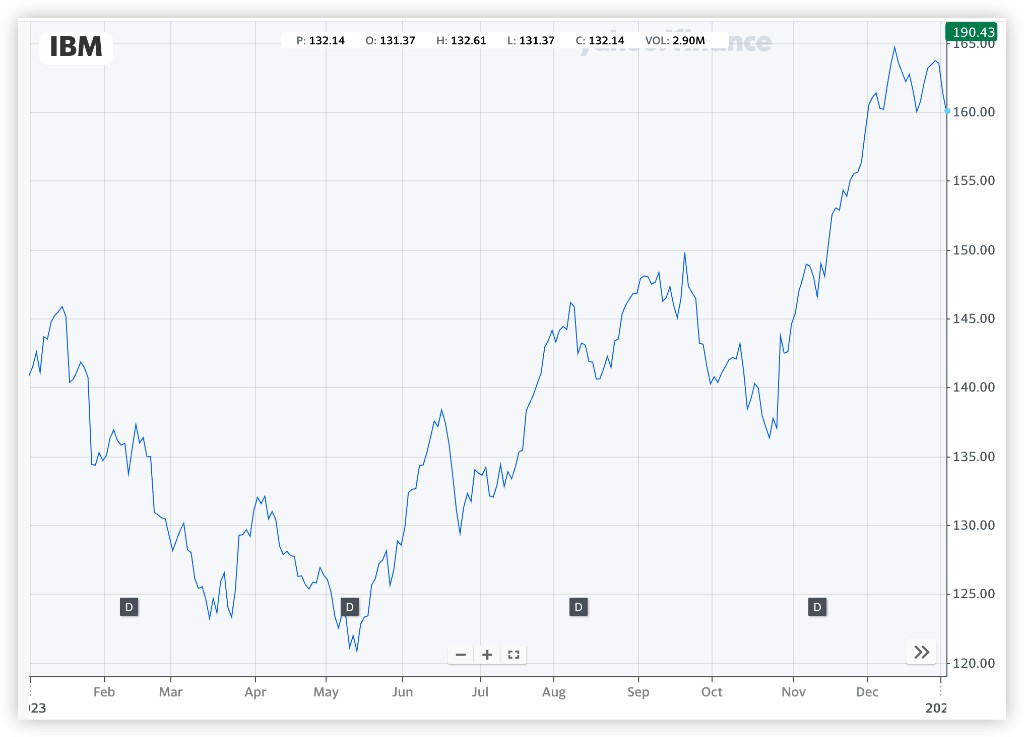Select the P: 132.14 price readout
The image size is (1024, 737).
[320, 40]
